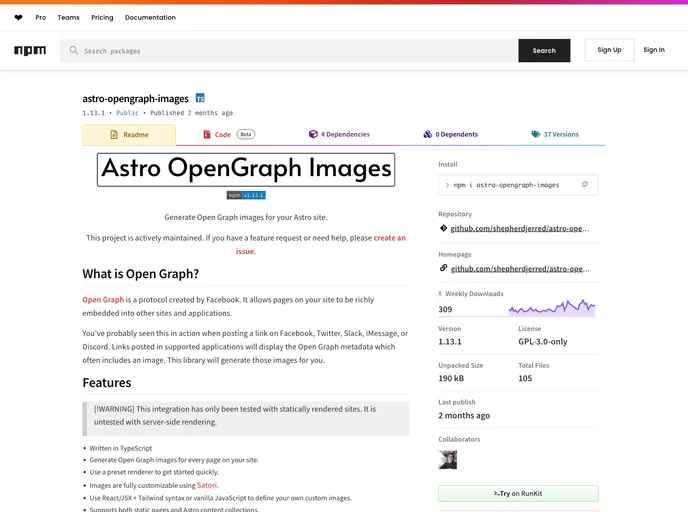Click the npm heart icon
688x512 pixels.
click(x=18, y=18)
